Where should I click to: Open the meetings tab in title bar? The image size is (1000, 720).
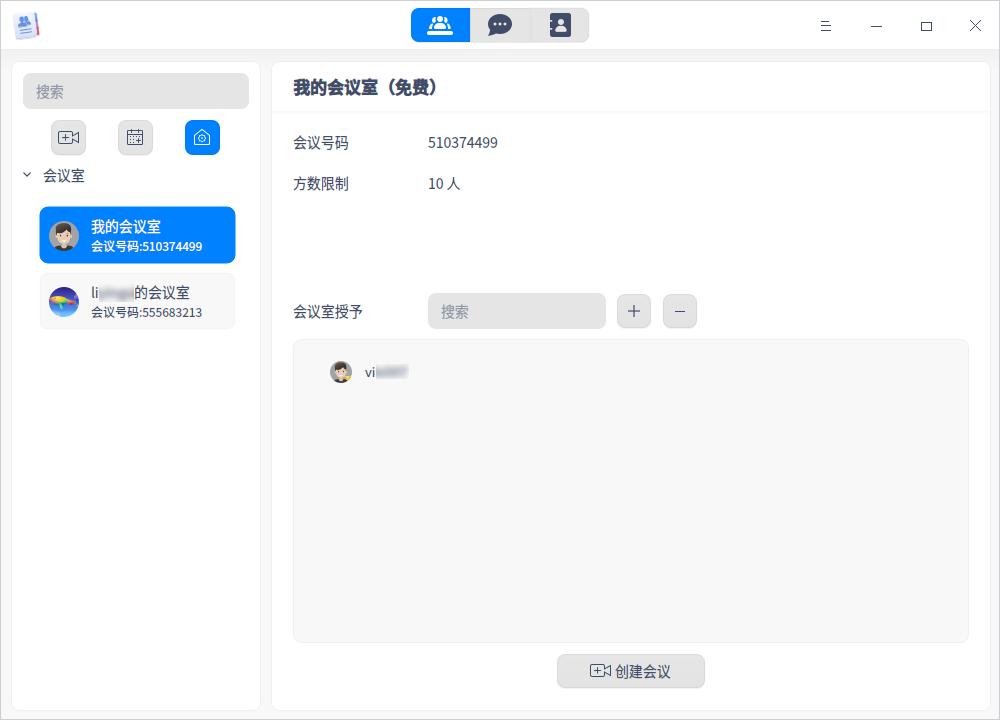coord(440,26)
